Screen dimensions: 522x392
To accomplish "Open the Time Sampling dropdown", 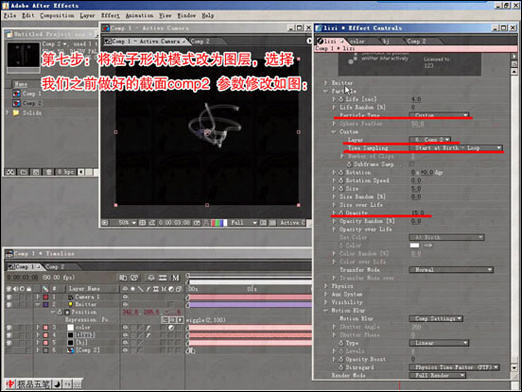I will [456, 148].
